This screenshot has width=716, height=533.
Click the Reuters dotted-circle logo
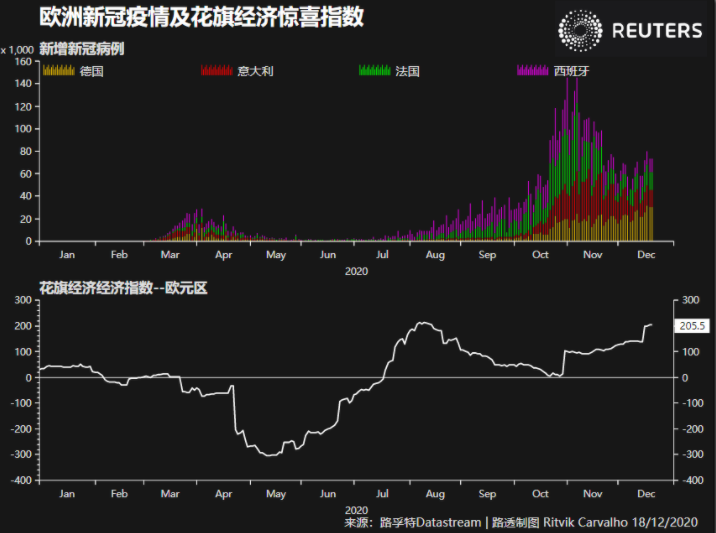580,30
